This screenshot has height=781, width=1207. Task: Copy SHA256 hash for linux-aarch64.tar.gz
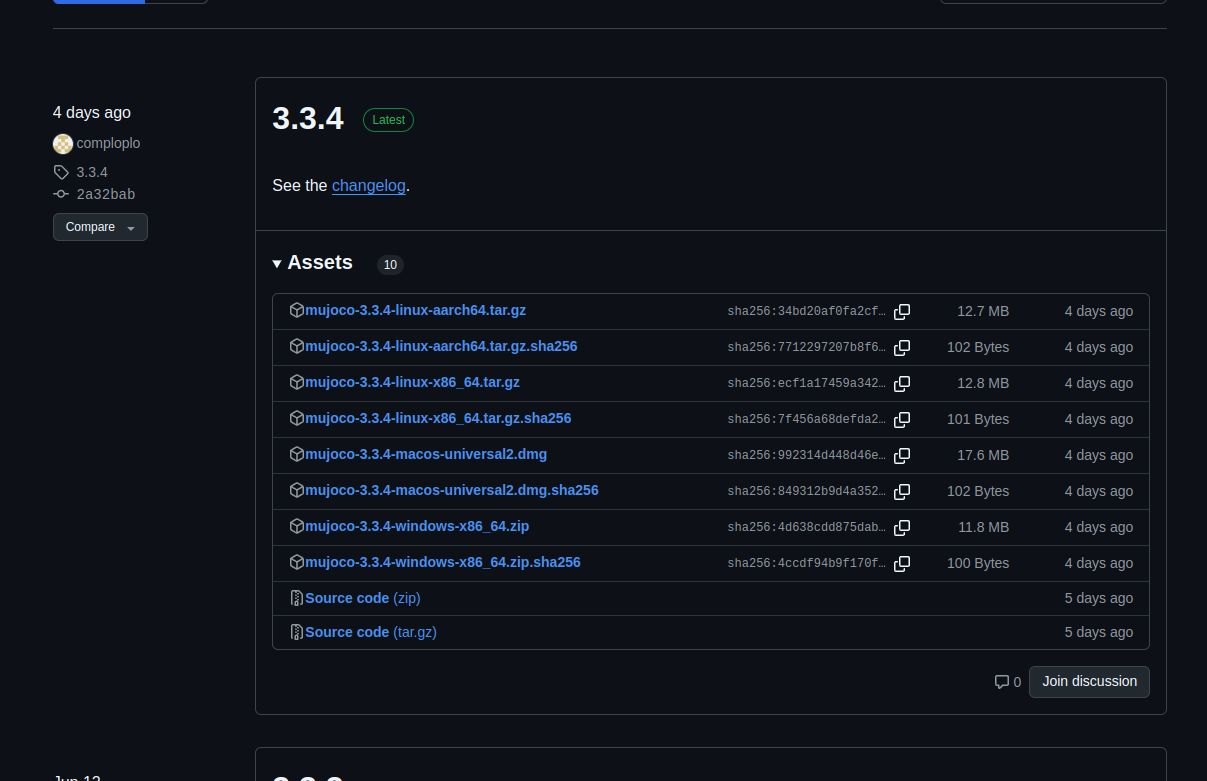tap(901, 312)
